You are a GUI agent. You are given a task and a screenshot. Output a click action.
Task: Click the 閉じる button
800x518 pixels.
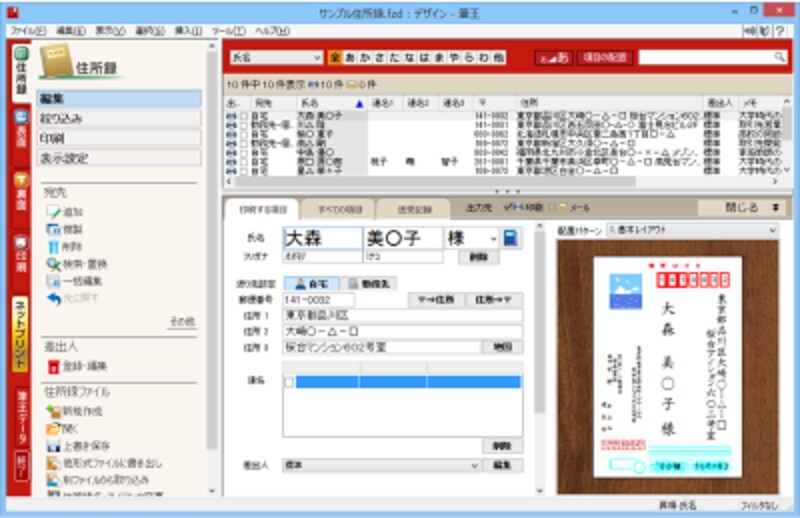(742, 207)
